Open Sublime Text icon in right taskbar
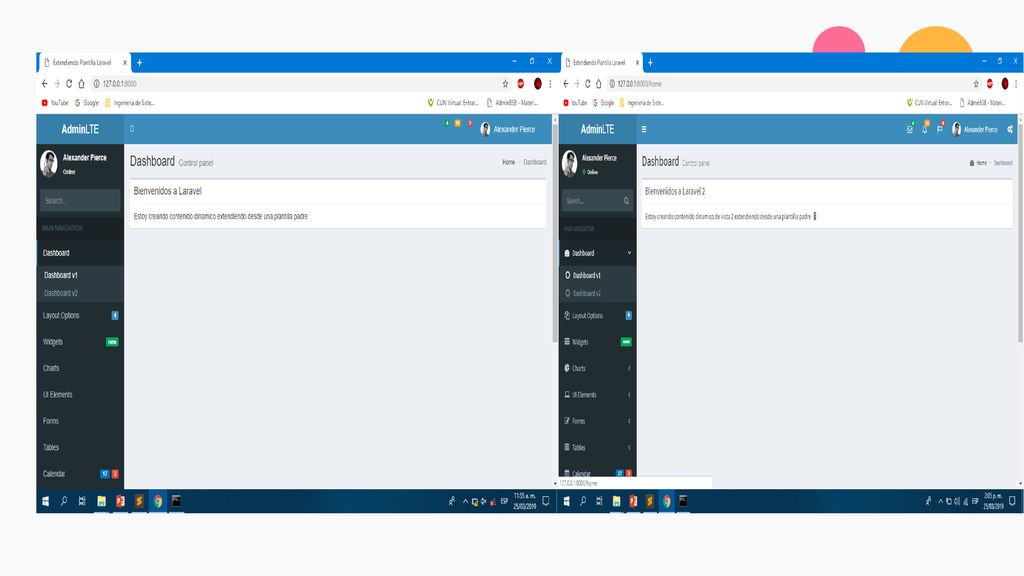1024x576 pixels. click(x=649, y=501)
